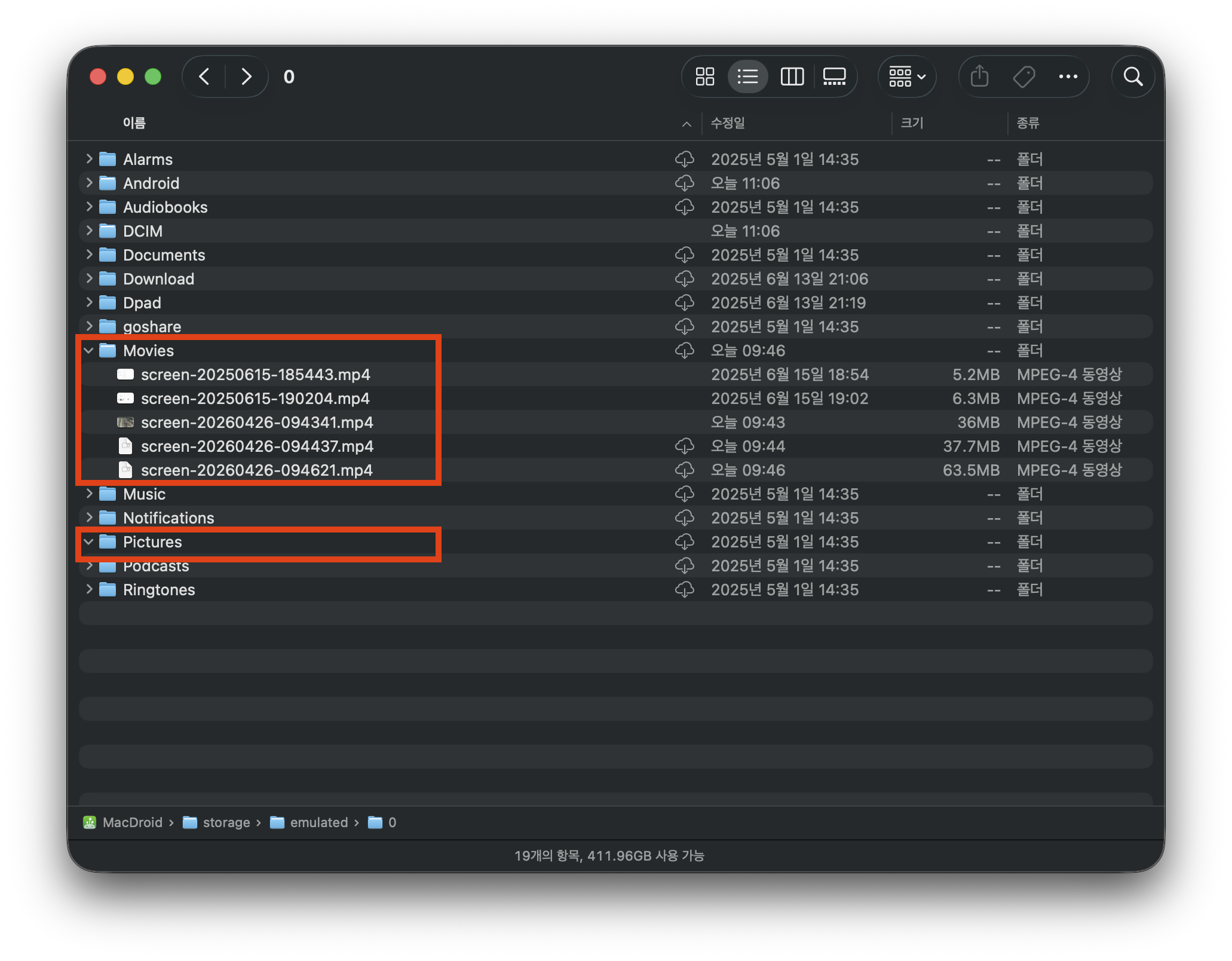1232x961 pixels.
Task: Click MacDroid in the path bar
Action: click(x=132, y=822)
